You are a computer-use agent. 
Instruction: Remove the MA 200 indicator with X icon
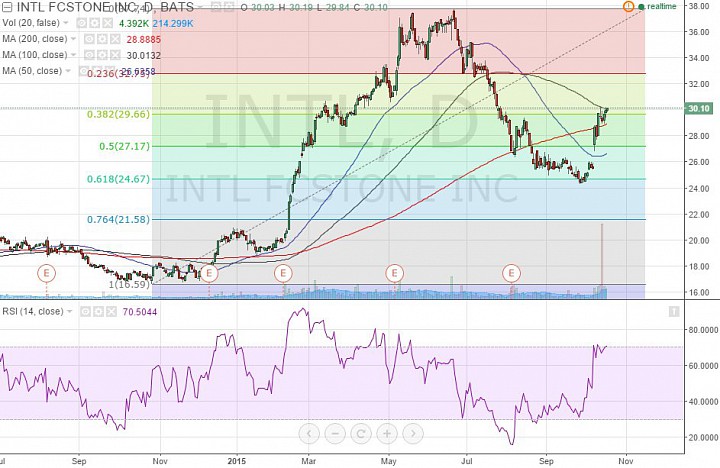[x=115, y=39]
